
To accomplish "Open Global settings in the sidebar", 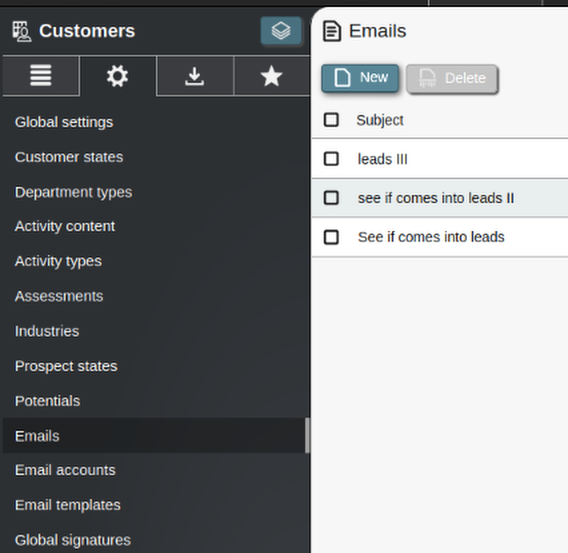I will 64,122.
